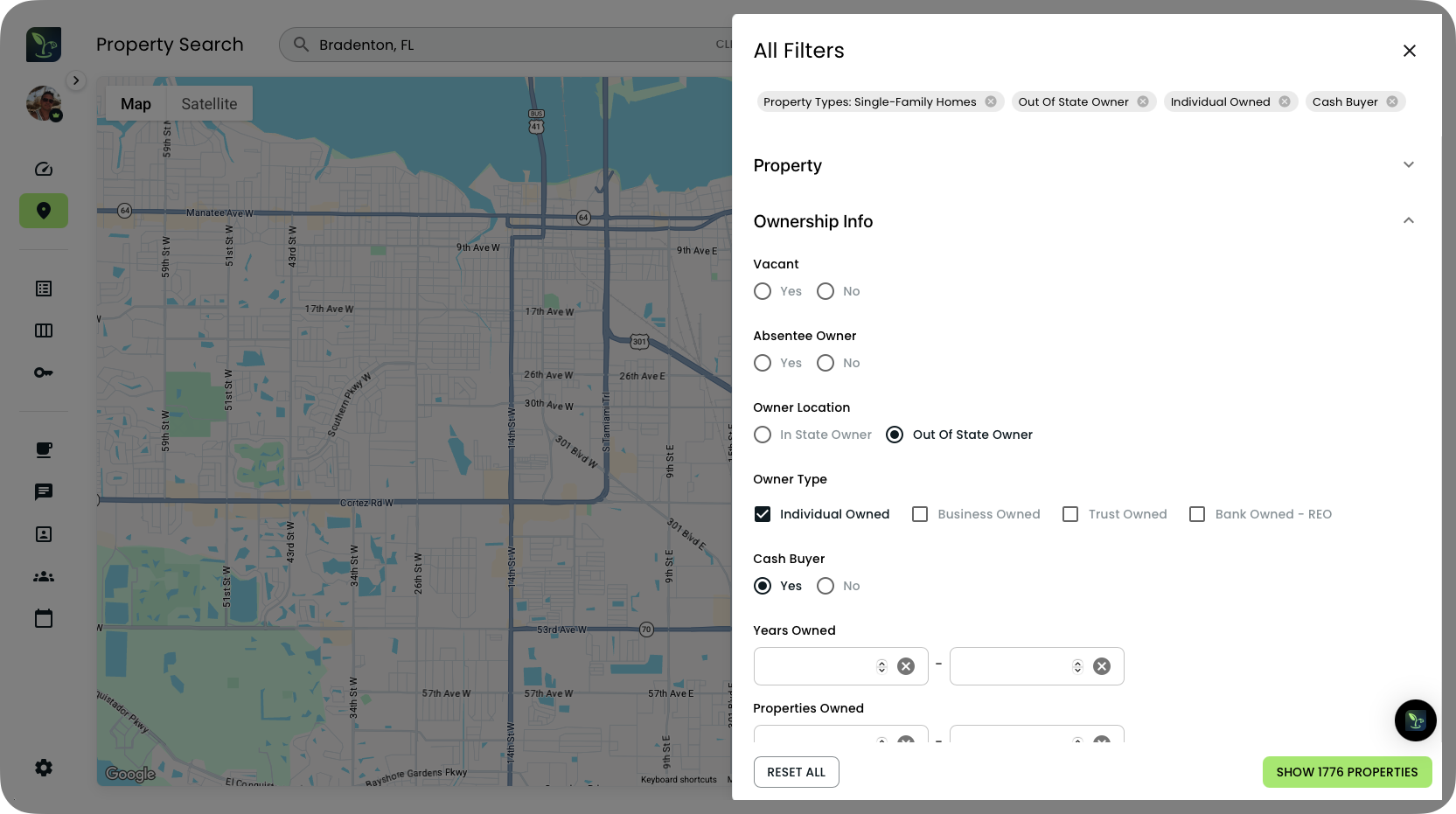Viewport: 1456px width, 814px height.
Task: Click the RESET ALL button
Action: [x=796, y=772]
